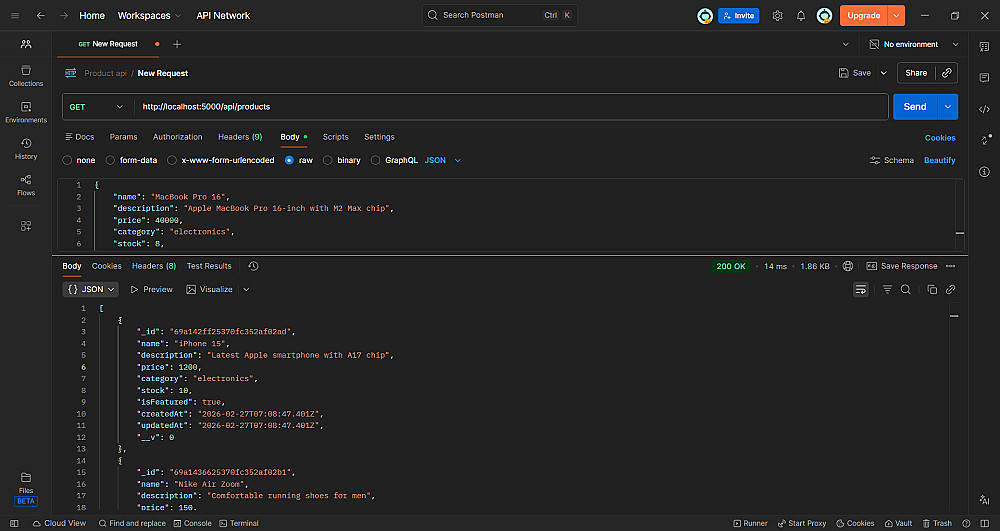1000x531 pixels.
Task: Open the settings gear icon in header
Action: [777, 16]
